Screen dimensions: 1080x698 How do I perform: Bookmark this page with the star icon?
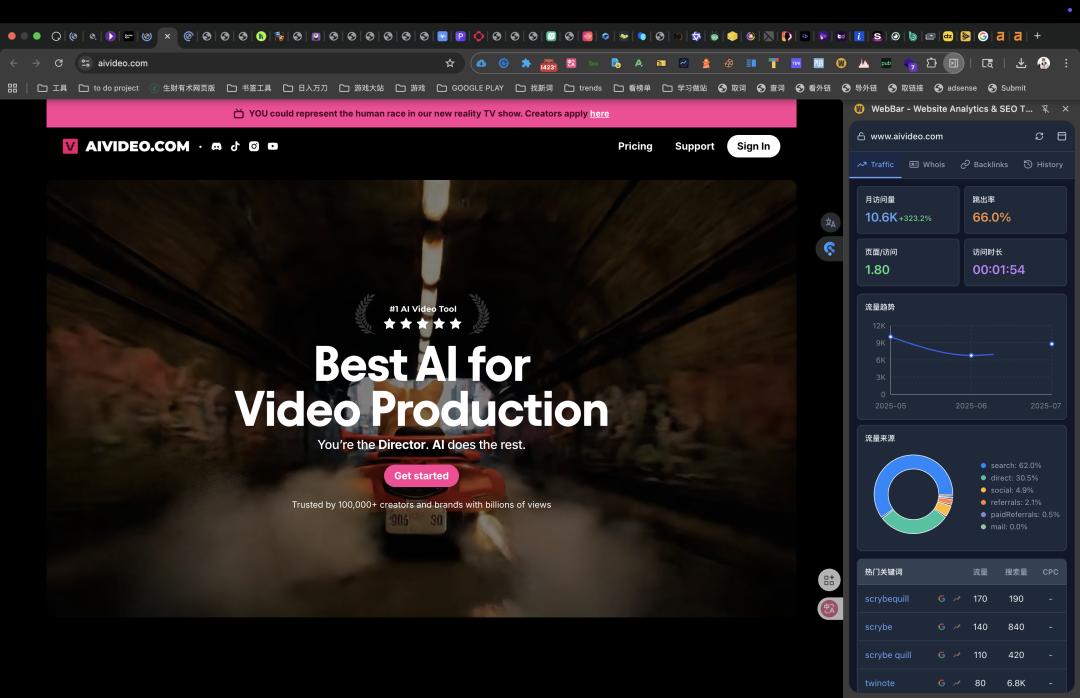(x=450, y=63)
